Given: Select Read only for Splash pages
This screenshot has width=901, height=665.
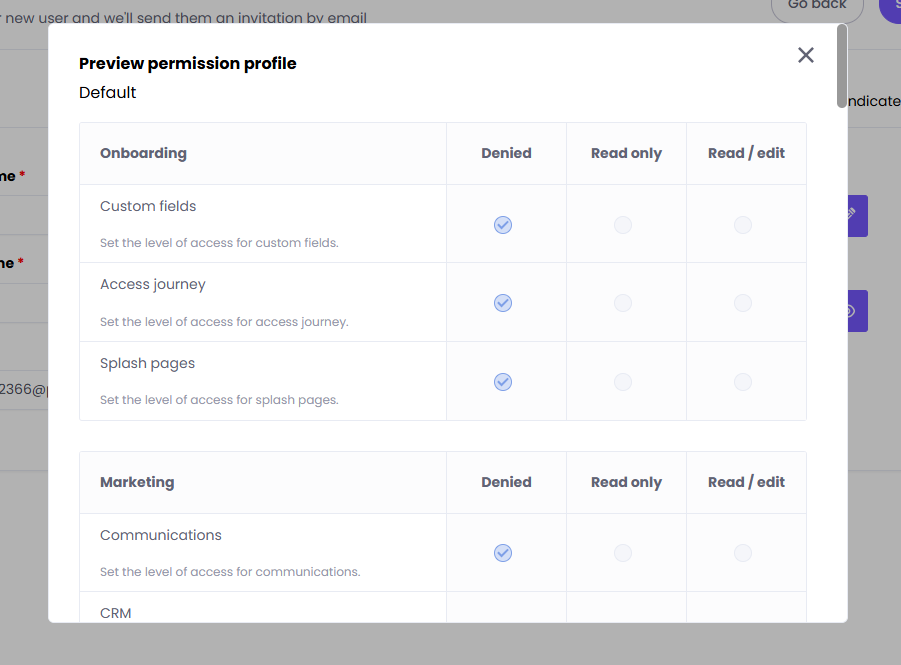Looking at the screenshot, I should coord(623,382).
